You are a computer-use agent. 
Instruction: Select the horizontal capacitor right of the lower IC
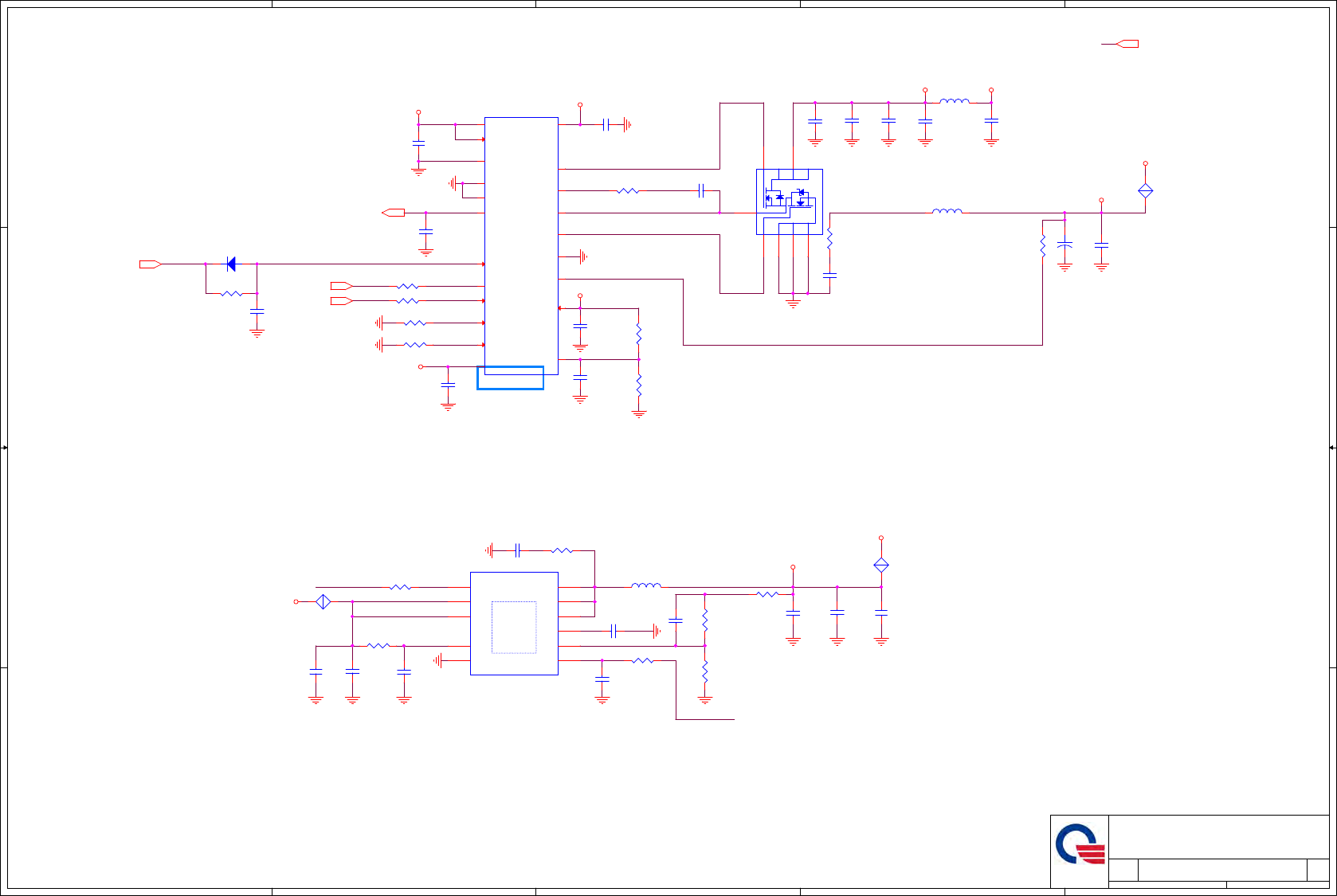coord(614,631)
